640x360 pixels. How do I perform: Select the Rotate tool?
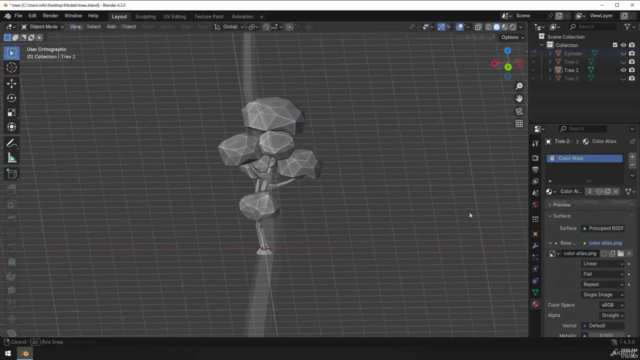[11, 98]
